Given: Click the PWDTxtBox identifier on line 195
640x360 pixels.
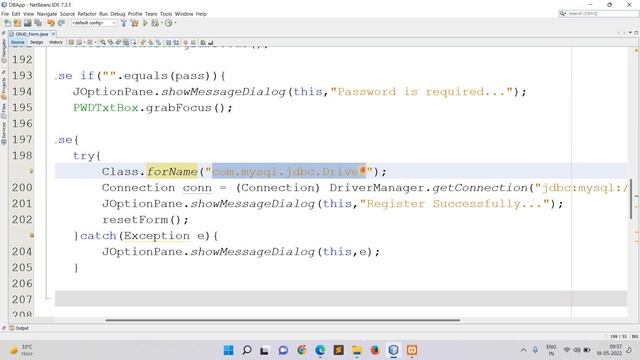Looking at the screenshot, I should coord(106,108).
